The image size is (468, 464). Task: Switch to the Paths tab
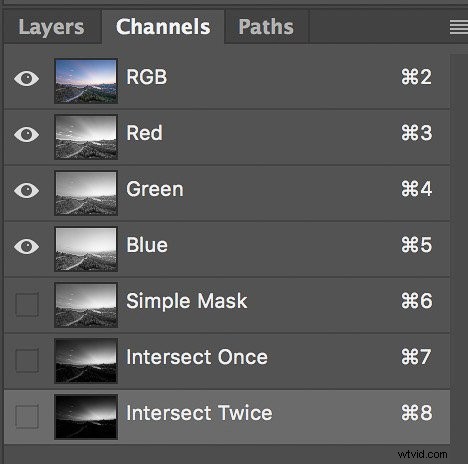click(x=266, y=27)
